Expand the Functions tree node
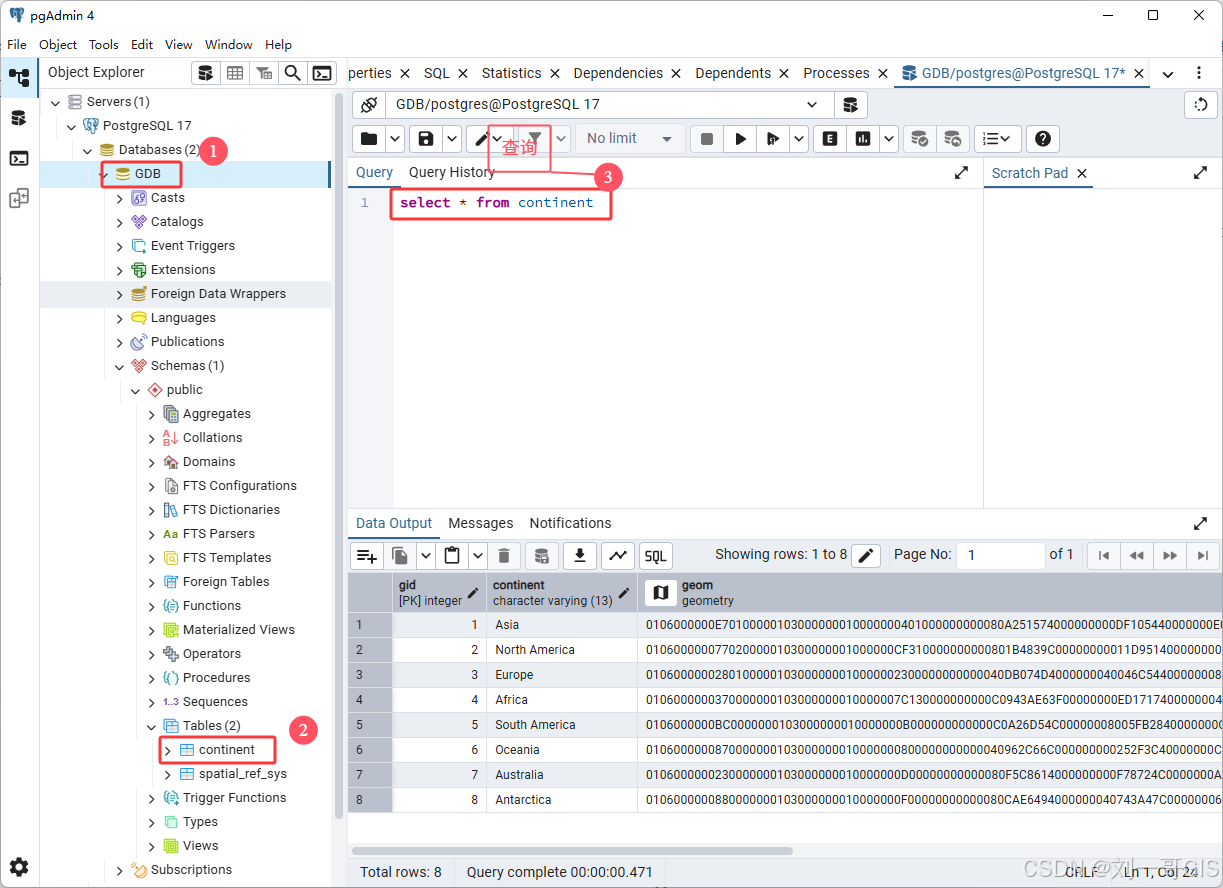Image resolution: width=1223 pixels, height=888 pixels. click(152, 606)
